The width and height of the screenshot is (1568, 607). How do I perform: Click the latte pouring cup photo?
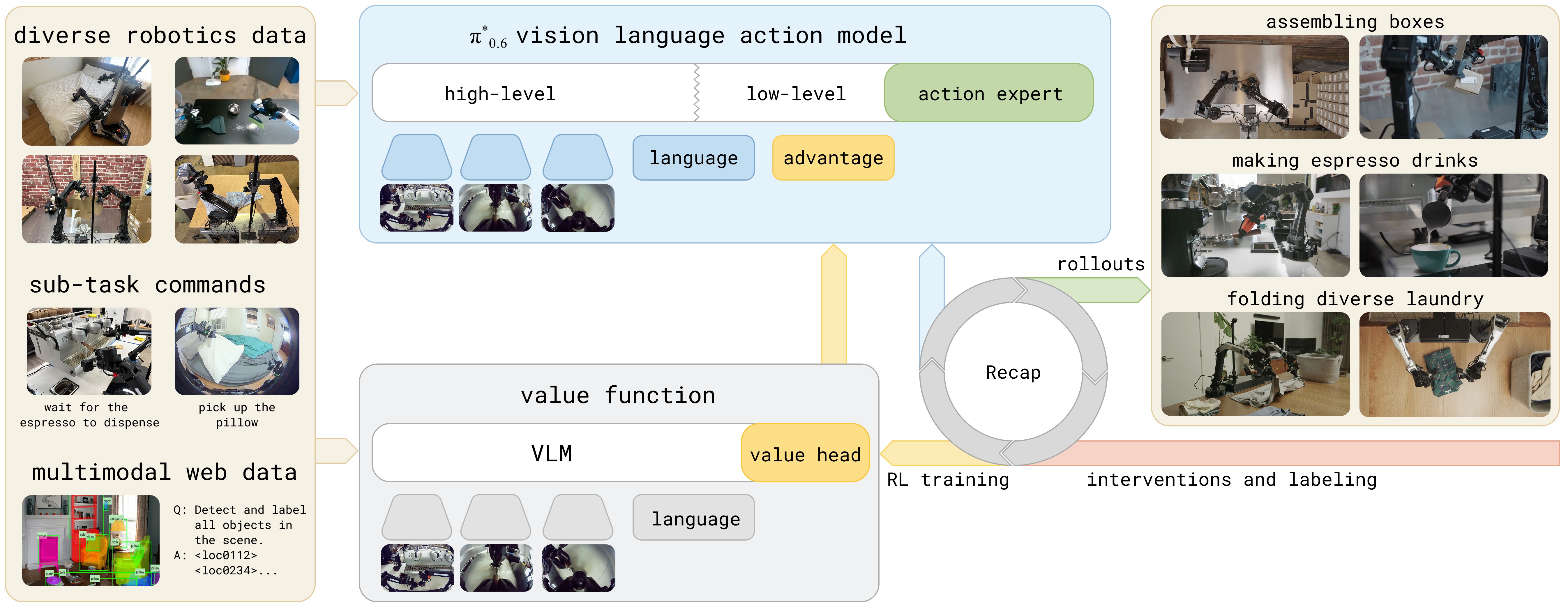[1454, 225]
